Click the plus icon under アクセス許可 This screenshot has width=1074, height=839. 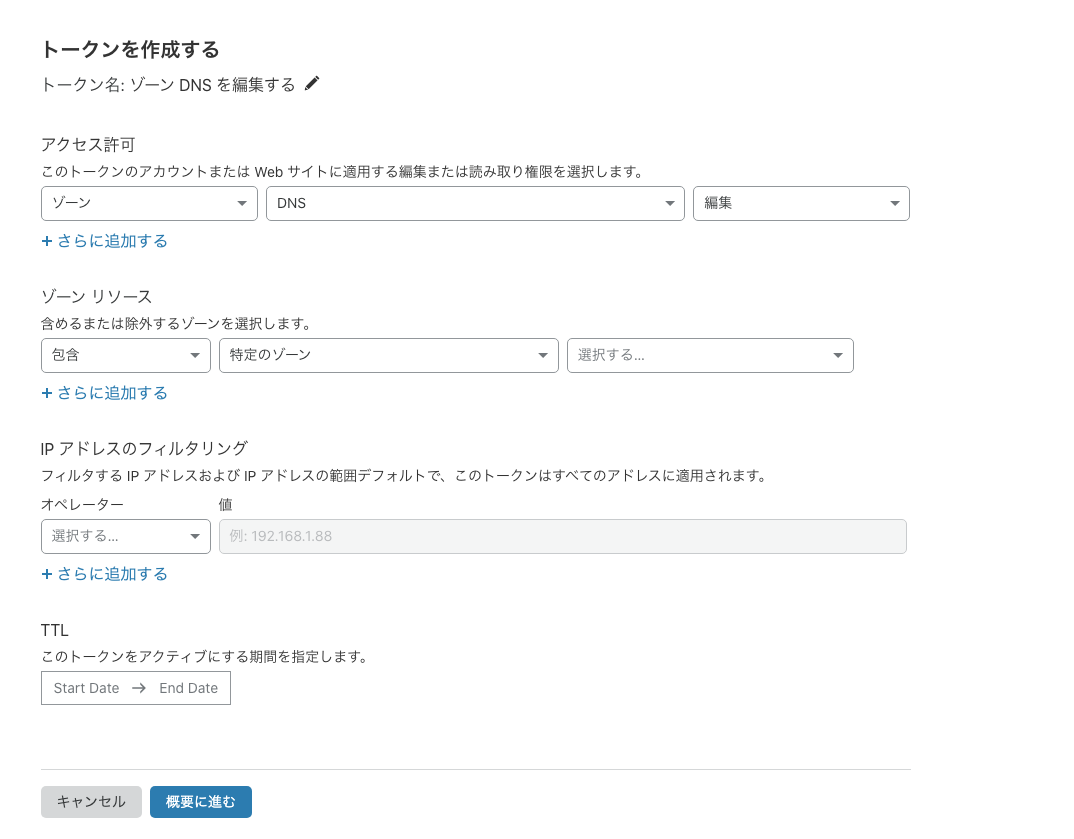pos(47,241)
